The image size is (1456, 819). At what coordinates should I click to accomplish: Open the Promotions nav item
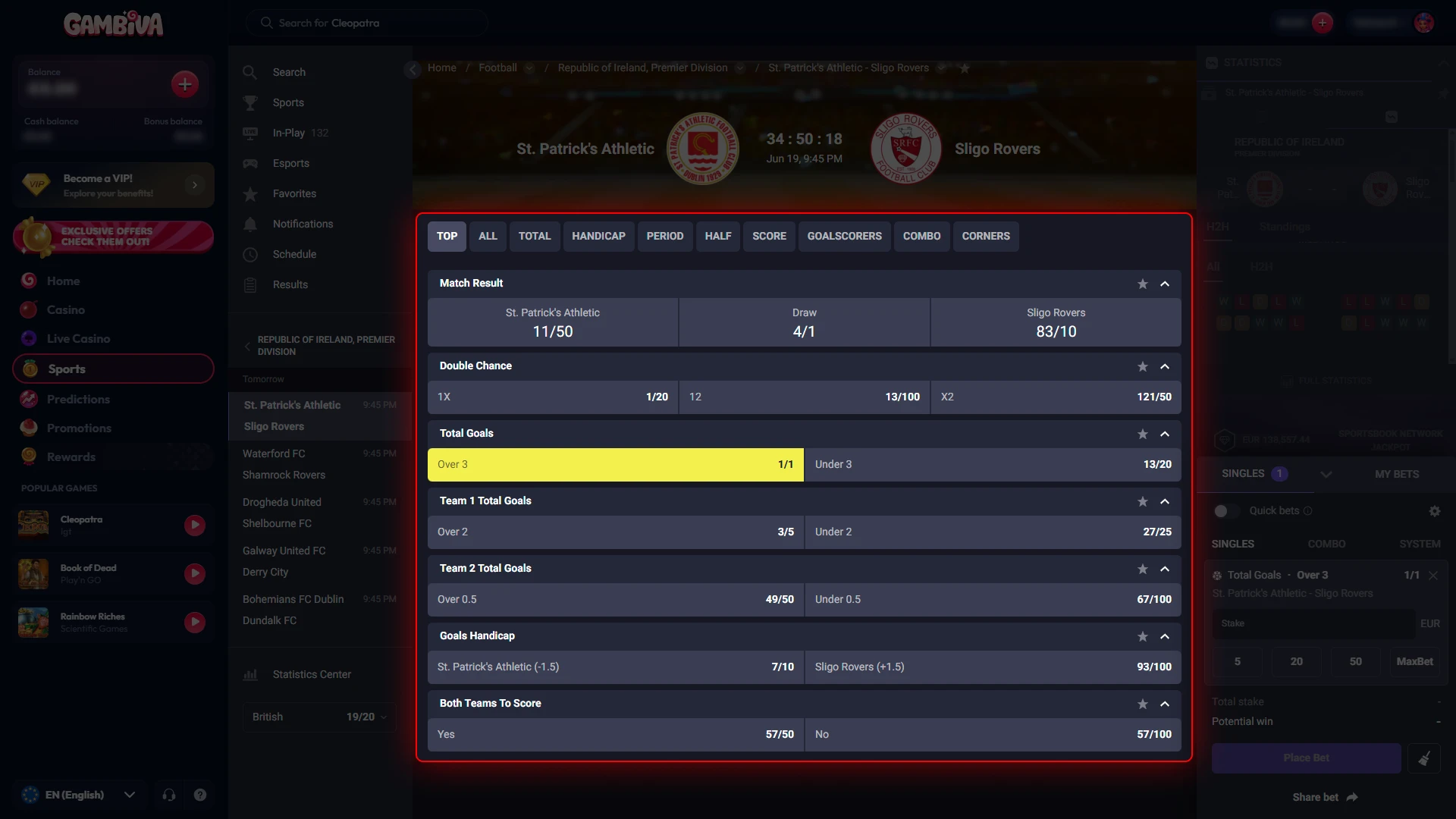tap(79, 428)
